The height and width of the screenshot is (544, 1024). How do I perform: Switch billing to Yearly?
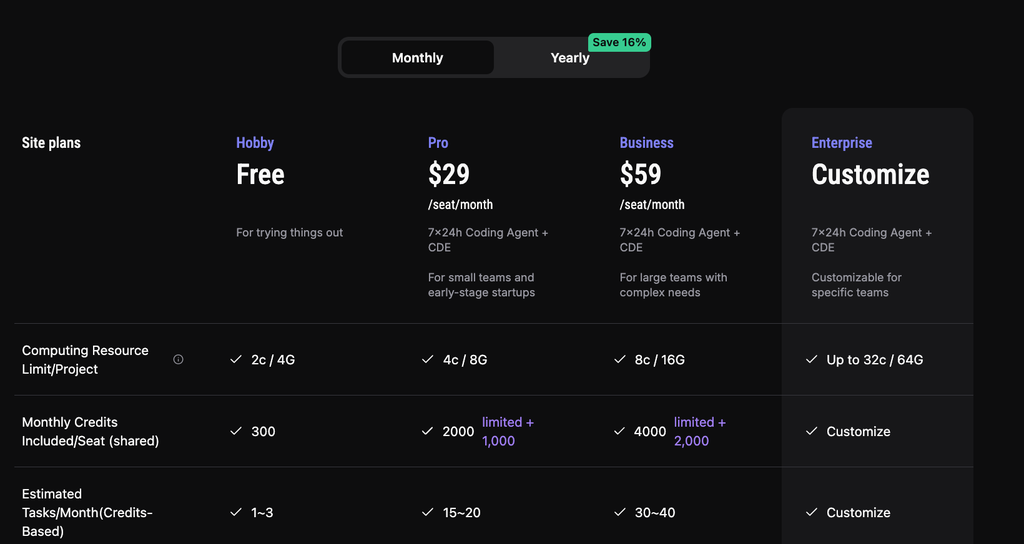coord(570,57)
